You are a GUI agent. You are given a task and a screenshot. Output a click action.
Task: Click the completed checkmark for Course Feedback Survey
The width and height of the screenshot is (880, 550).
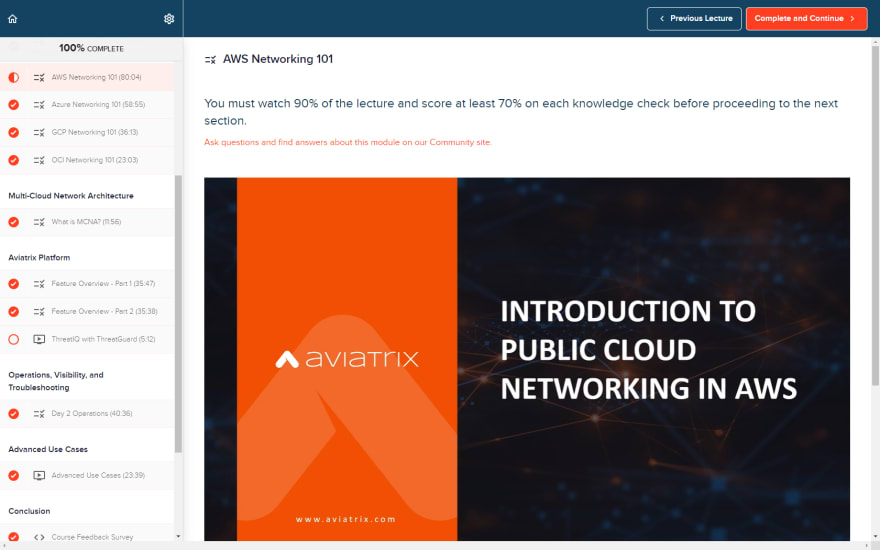coord(13,537)
